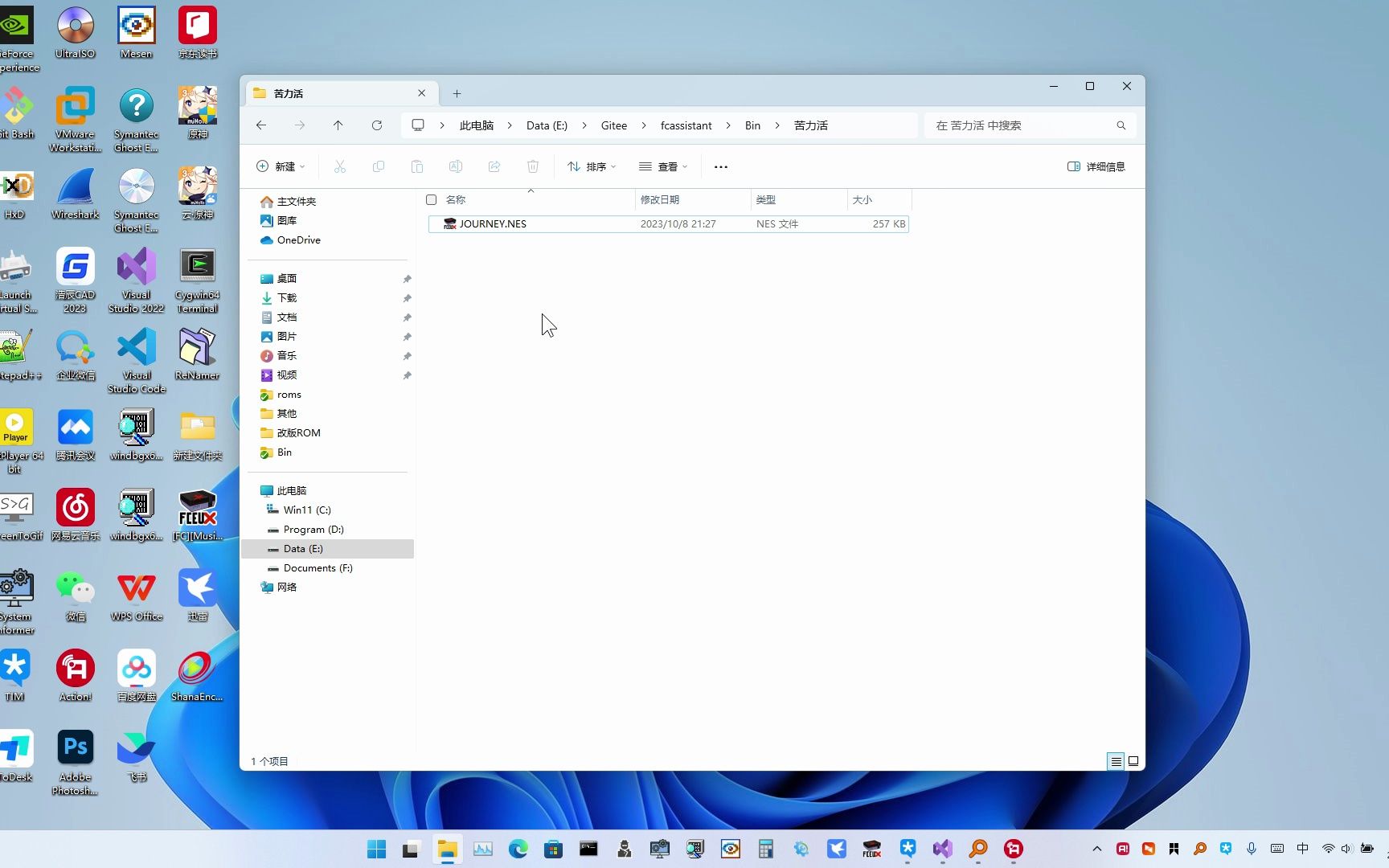
Task: Open the 改版ROM folder in sidebar
Action: (x=298, y=433)
